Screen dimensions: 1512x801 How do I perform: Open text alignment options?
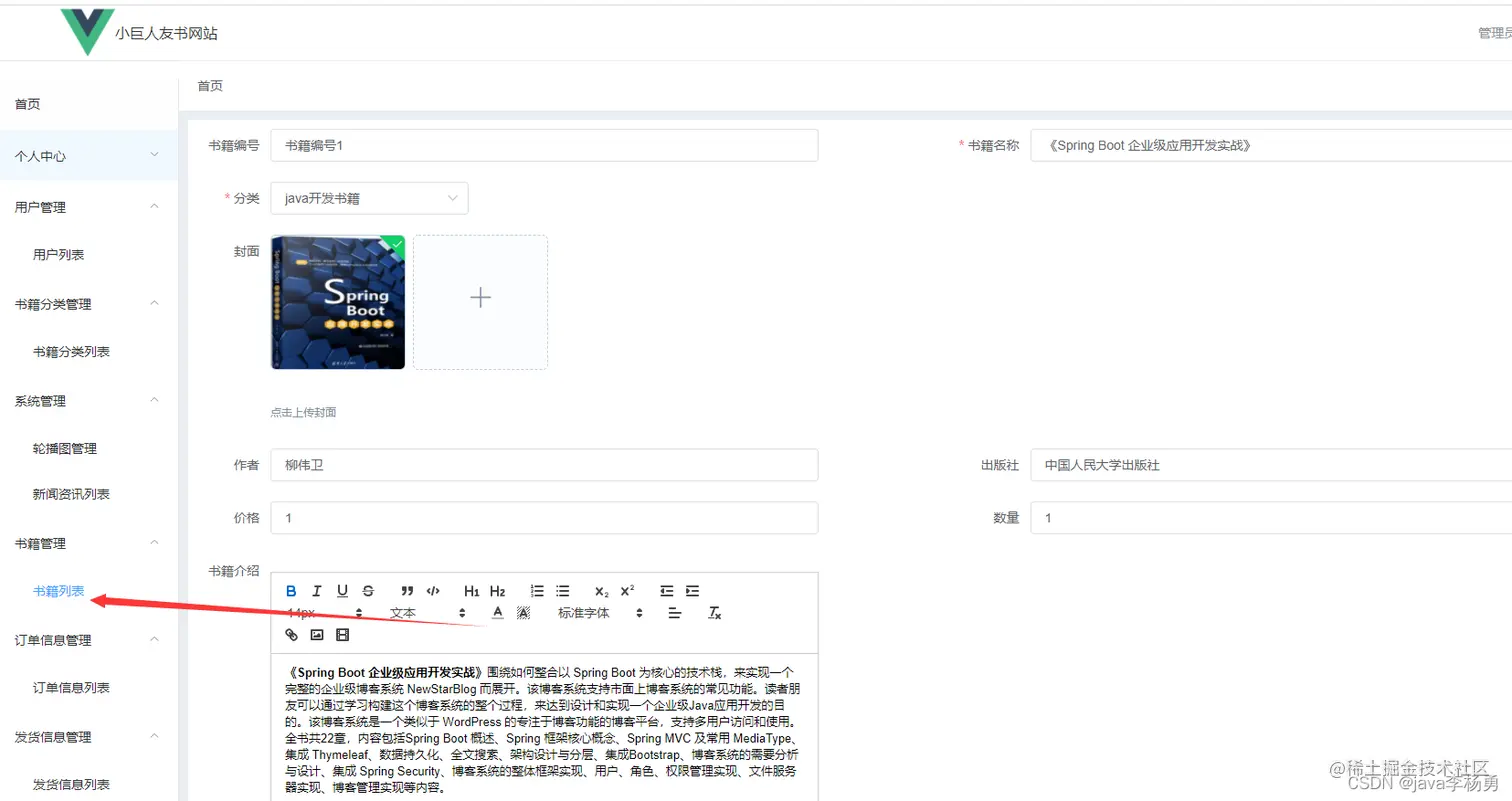click(x=675, y=613)
